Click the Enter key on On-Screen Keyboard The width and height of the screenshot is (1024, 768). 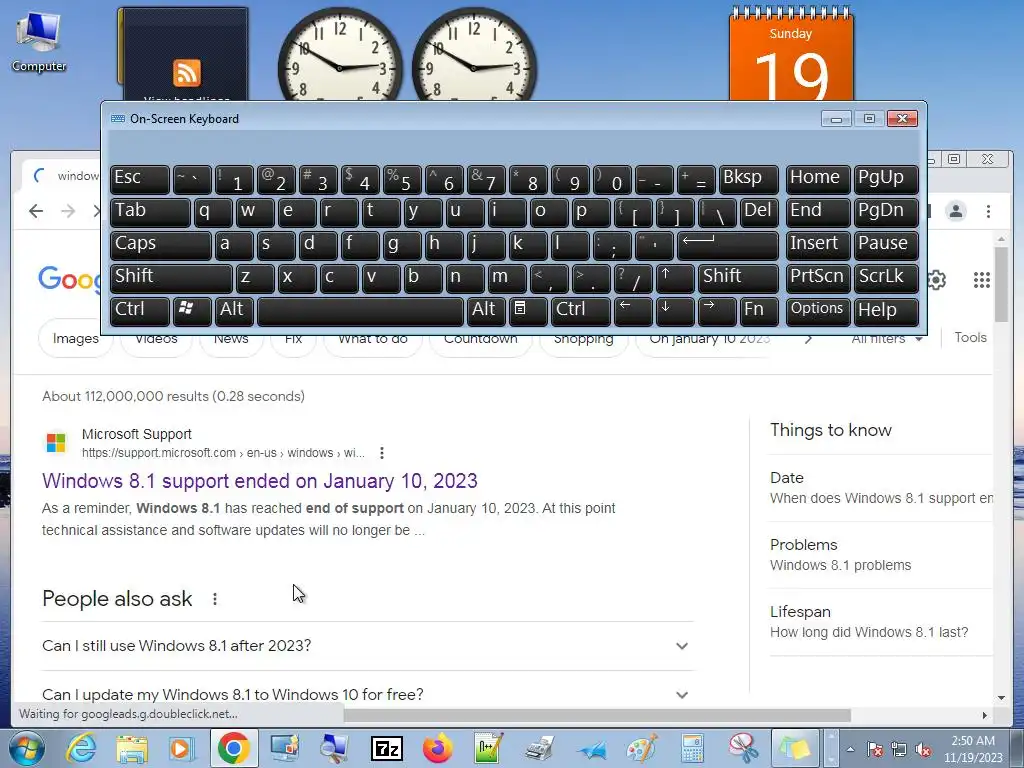click(x=728, y=245)
